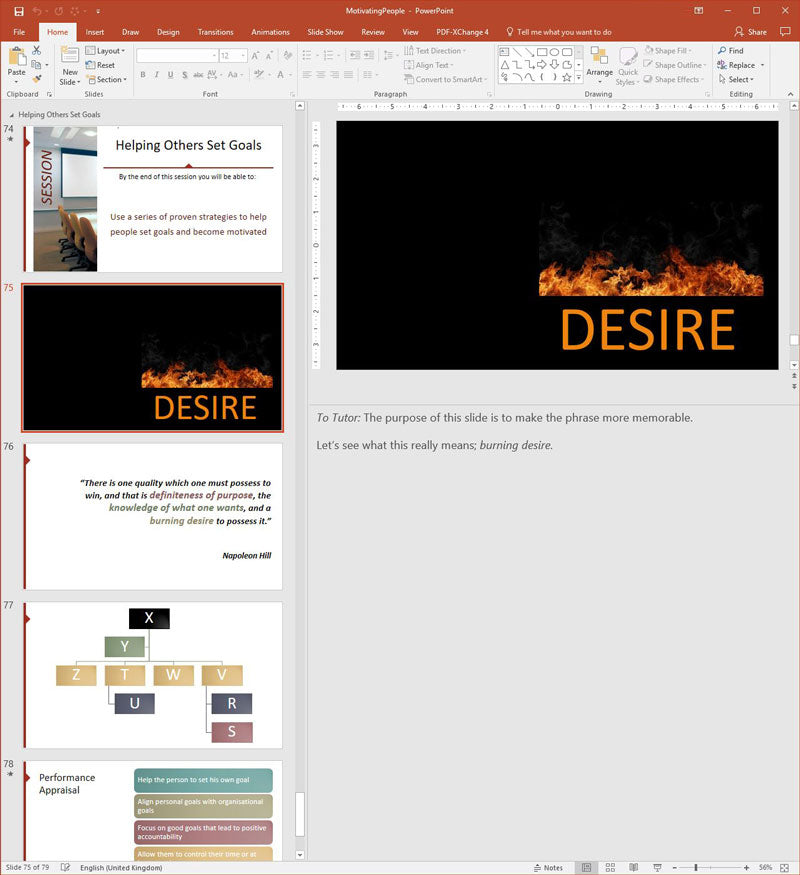The height and width of the screenshot is (875, 800).
Task: Click the Reset button
Action: point(100,65)
